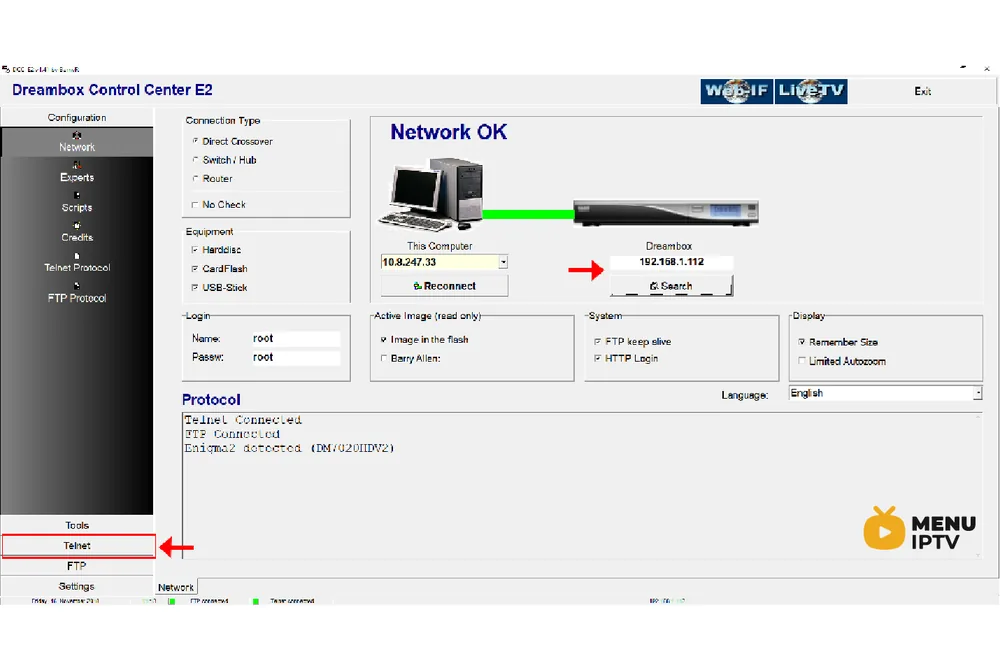
Task: Launch the LiveTV globe button
Action: coord(811,91)
